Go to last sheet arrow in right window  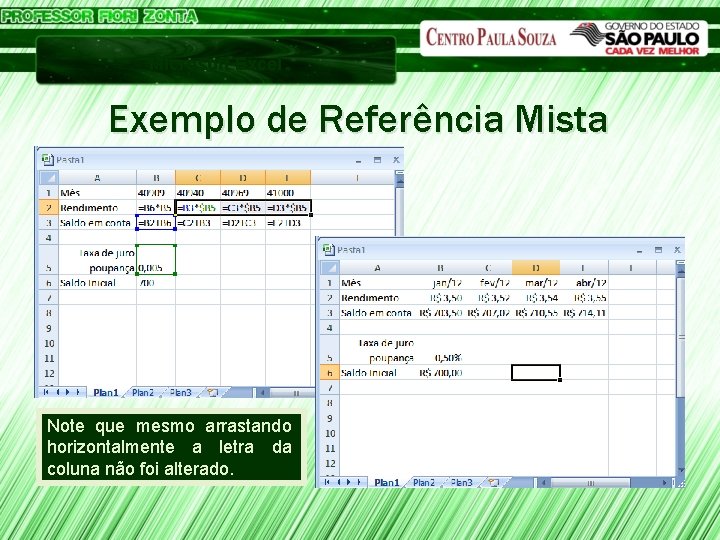pyautogui.click(x=359, y=482)
